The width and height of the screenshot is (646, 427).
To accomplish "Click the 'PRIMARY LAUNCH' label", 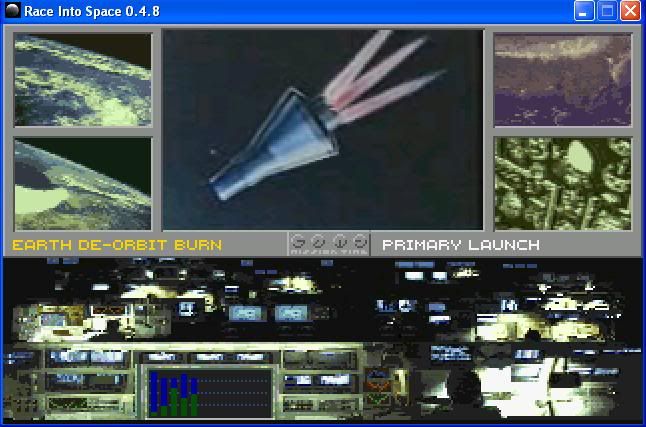I will [x=461, y=245].
